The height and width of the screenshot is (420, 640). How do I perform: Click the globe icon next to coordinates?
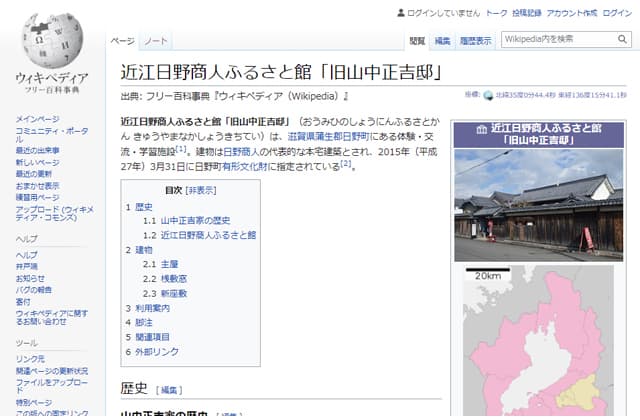click(x=488, y=96)
